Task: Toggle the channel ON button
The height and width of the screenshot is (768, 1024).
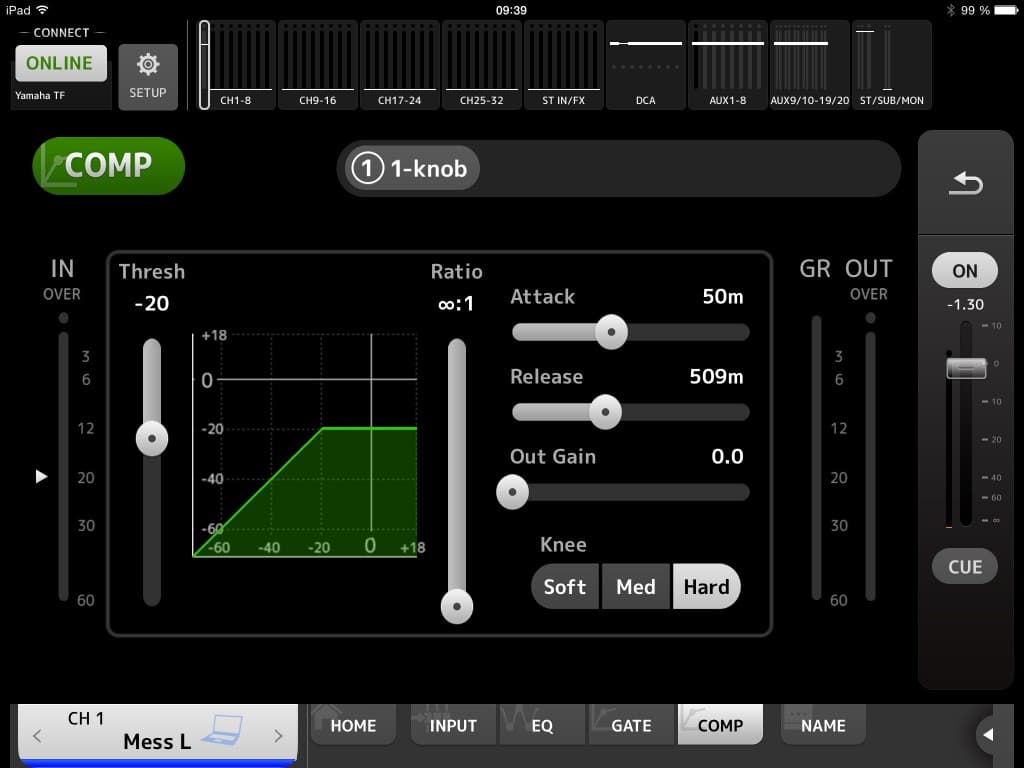Action: [x=965, y=270]
